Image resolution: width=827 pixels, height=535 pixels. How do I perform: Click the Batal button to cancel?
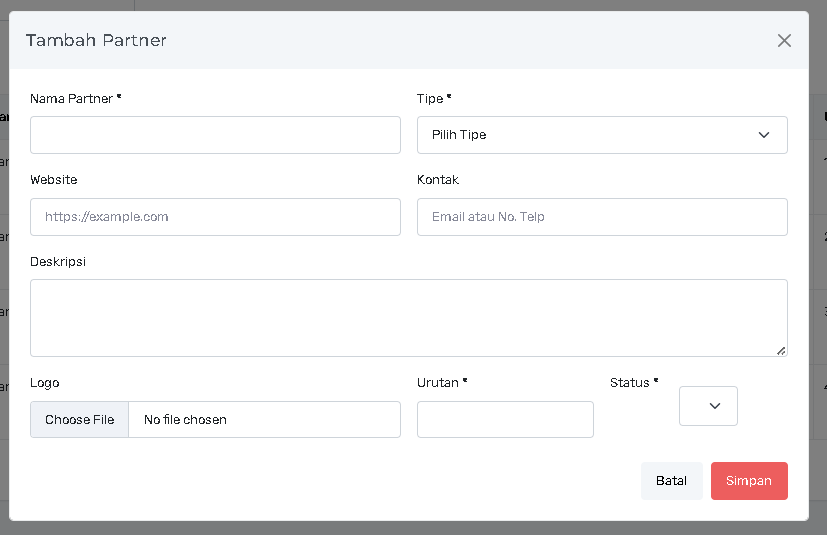(671, 481)
